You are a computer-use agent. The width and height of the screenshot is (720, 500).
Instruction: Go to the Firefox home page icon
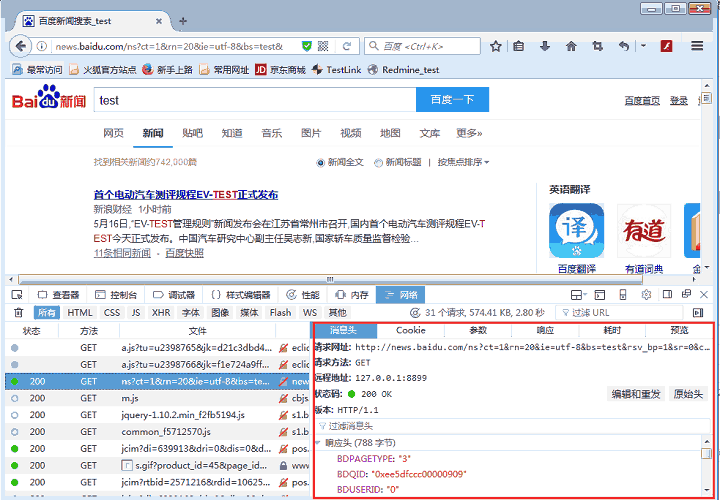tap(571, 46)
